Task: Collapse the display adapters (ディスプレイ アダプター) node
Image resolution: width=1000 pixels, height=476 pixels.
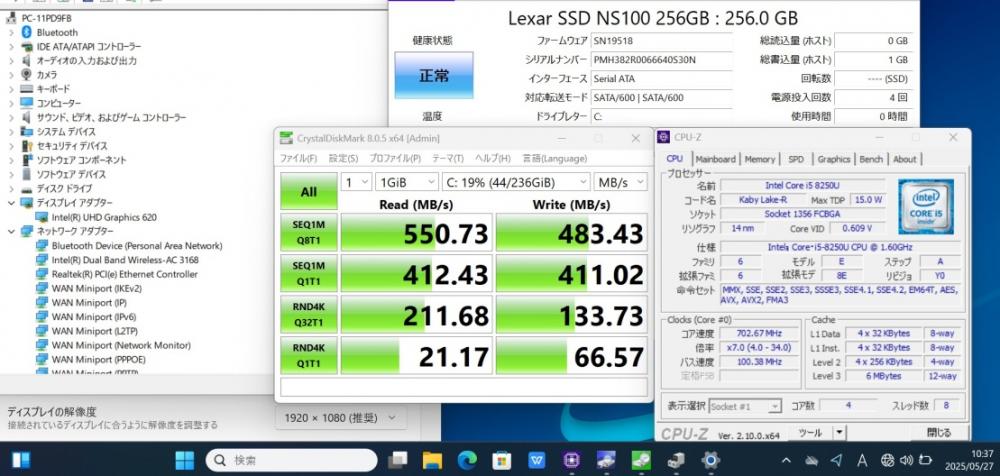Action: (11, 203)
